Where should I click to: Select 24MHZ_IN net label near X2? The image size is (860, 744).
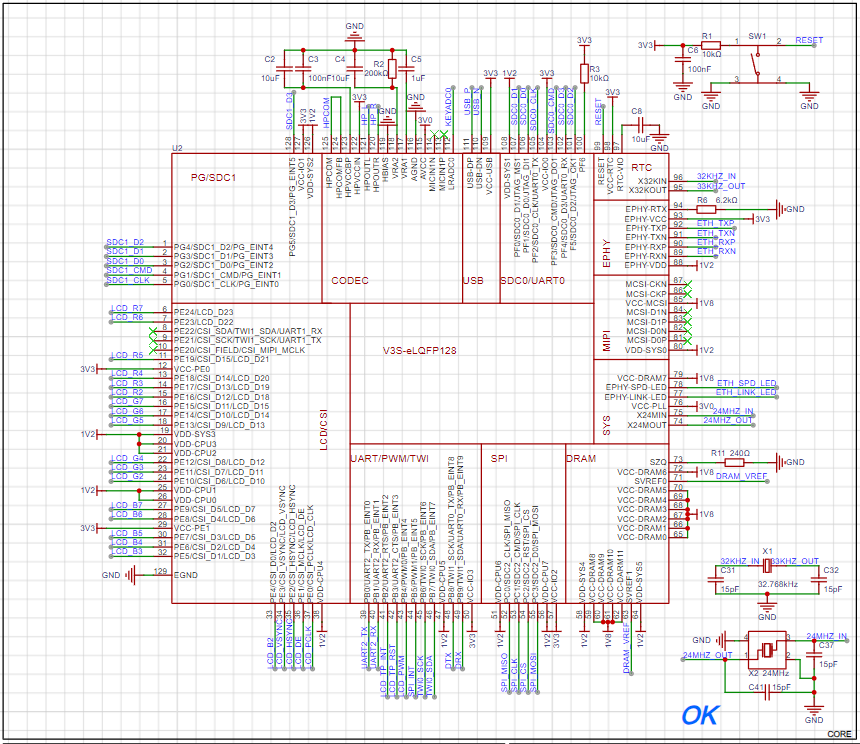pos(826,636)
